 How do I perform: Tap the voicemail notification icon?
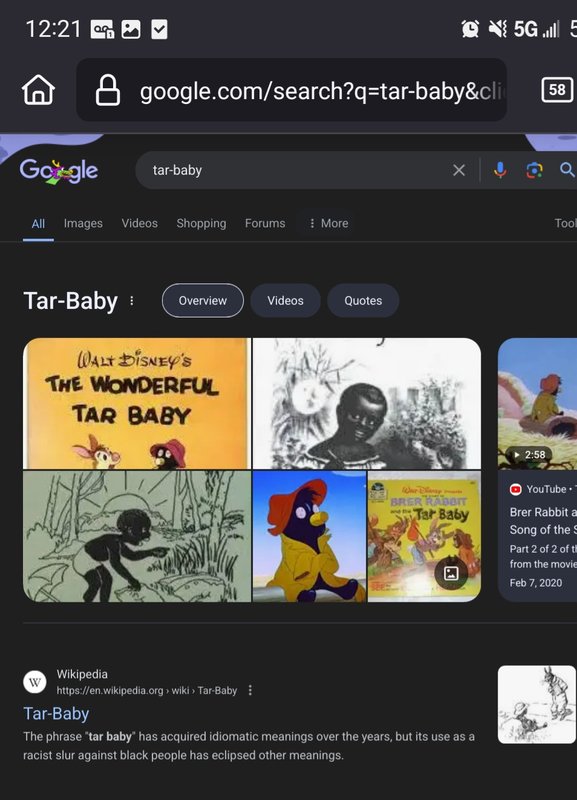102,30
